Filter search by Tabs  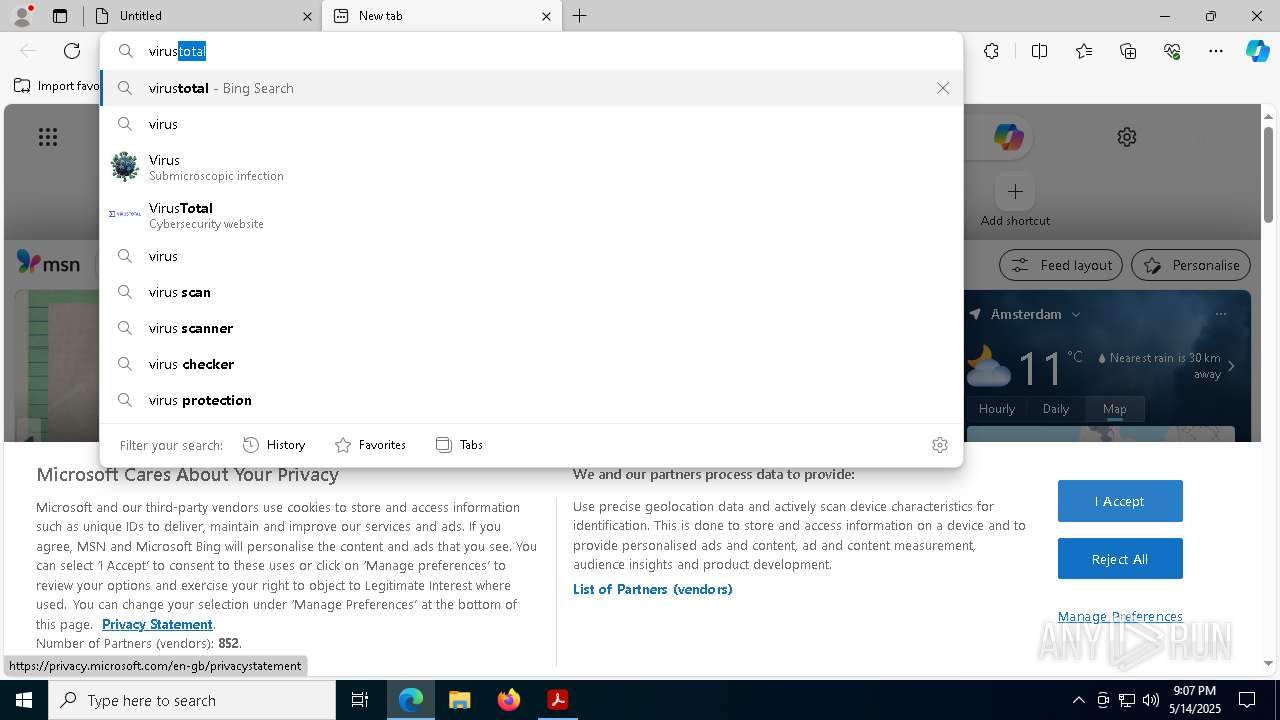pyautogui.click(x=460, y=445)
